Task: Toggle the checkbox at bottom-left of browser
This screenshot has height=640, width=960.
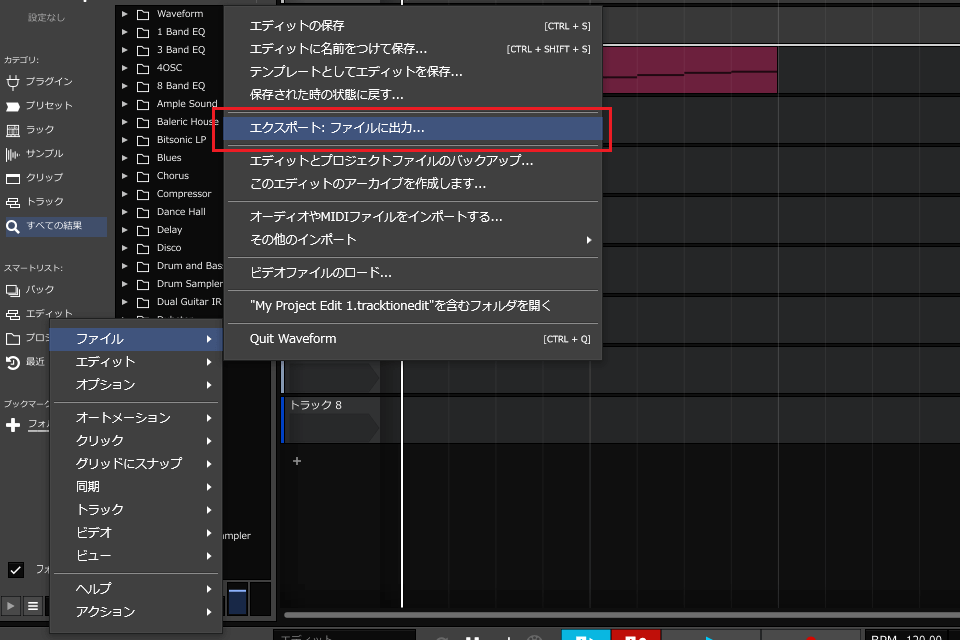Action: (16, 570)
